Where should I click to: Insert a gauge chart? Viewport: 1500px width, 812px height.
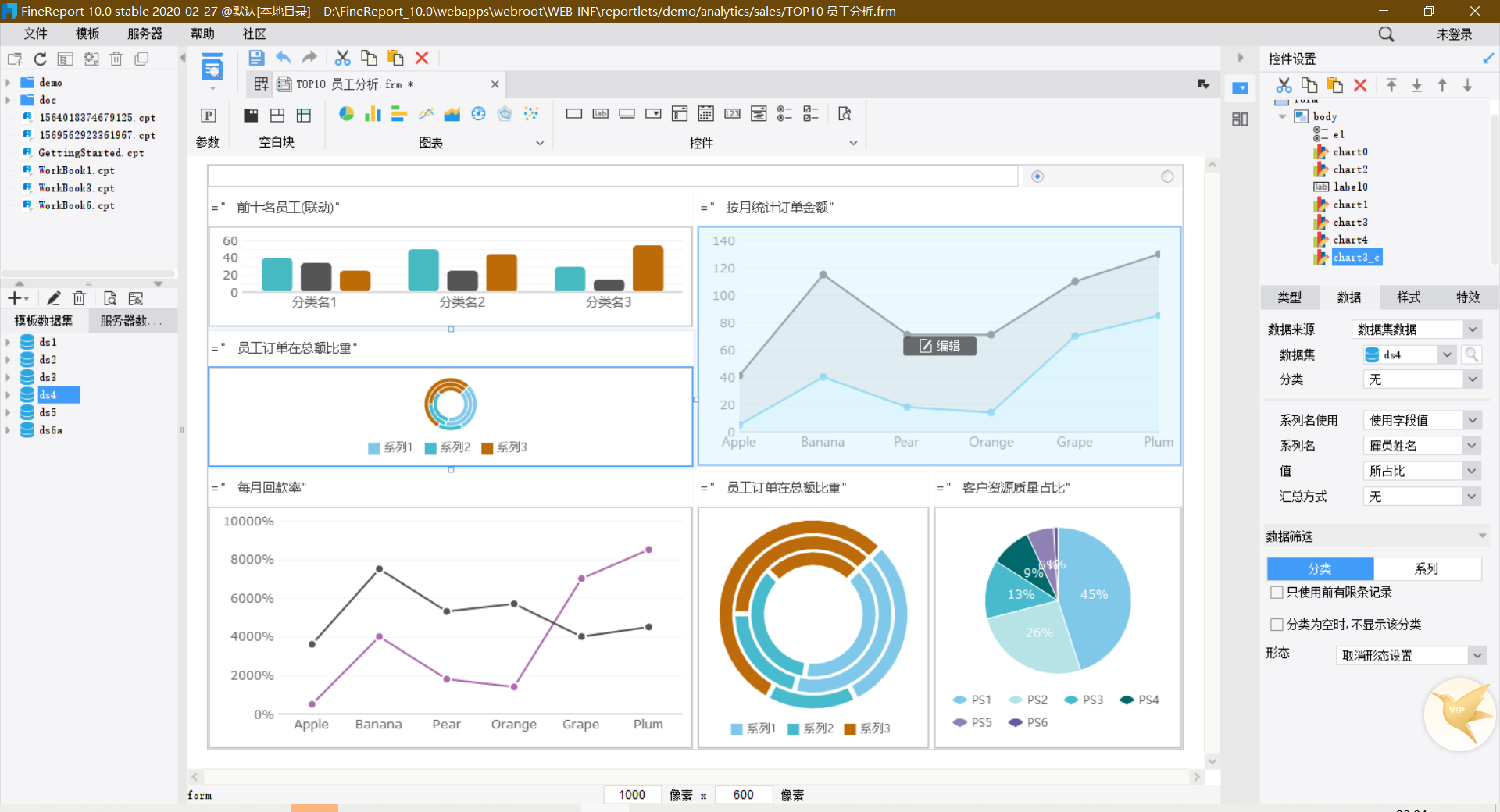click(479, 114)
